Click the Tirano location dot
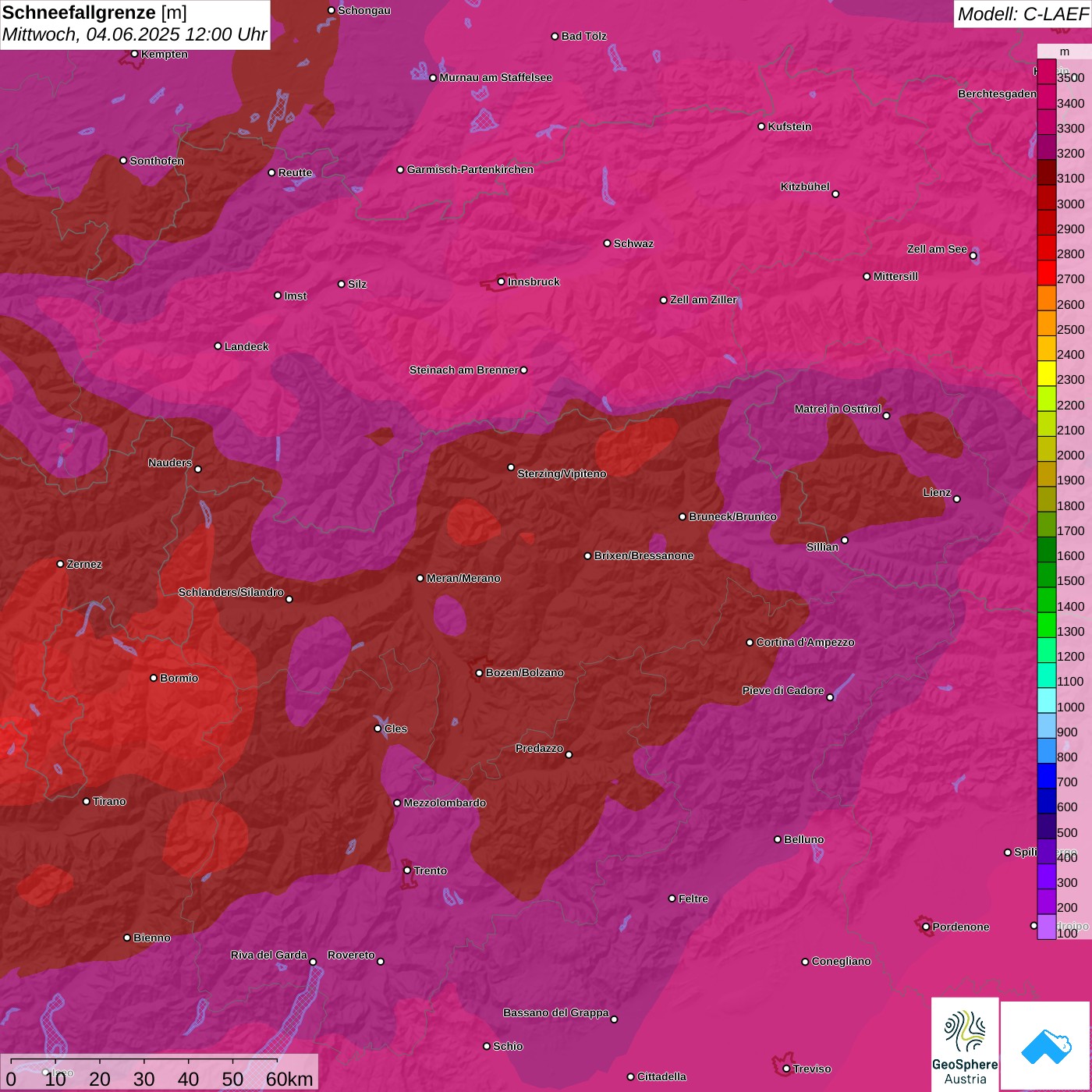This screenshot has height=1092, width=1092. [x=86, y=801]
